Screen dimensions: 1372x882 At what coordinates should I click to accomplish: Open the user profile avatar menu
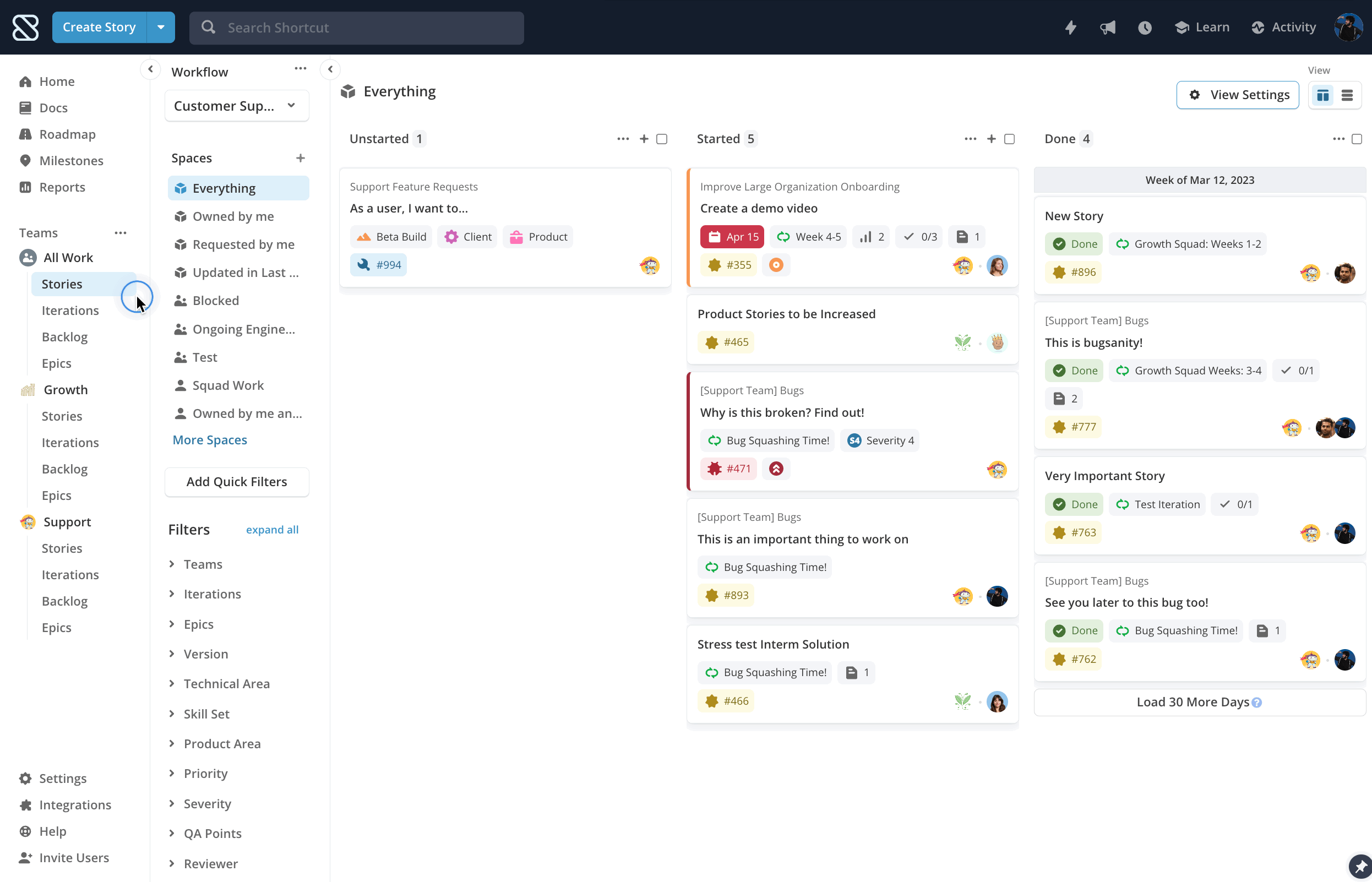(x=1348, y=28)
